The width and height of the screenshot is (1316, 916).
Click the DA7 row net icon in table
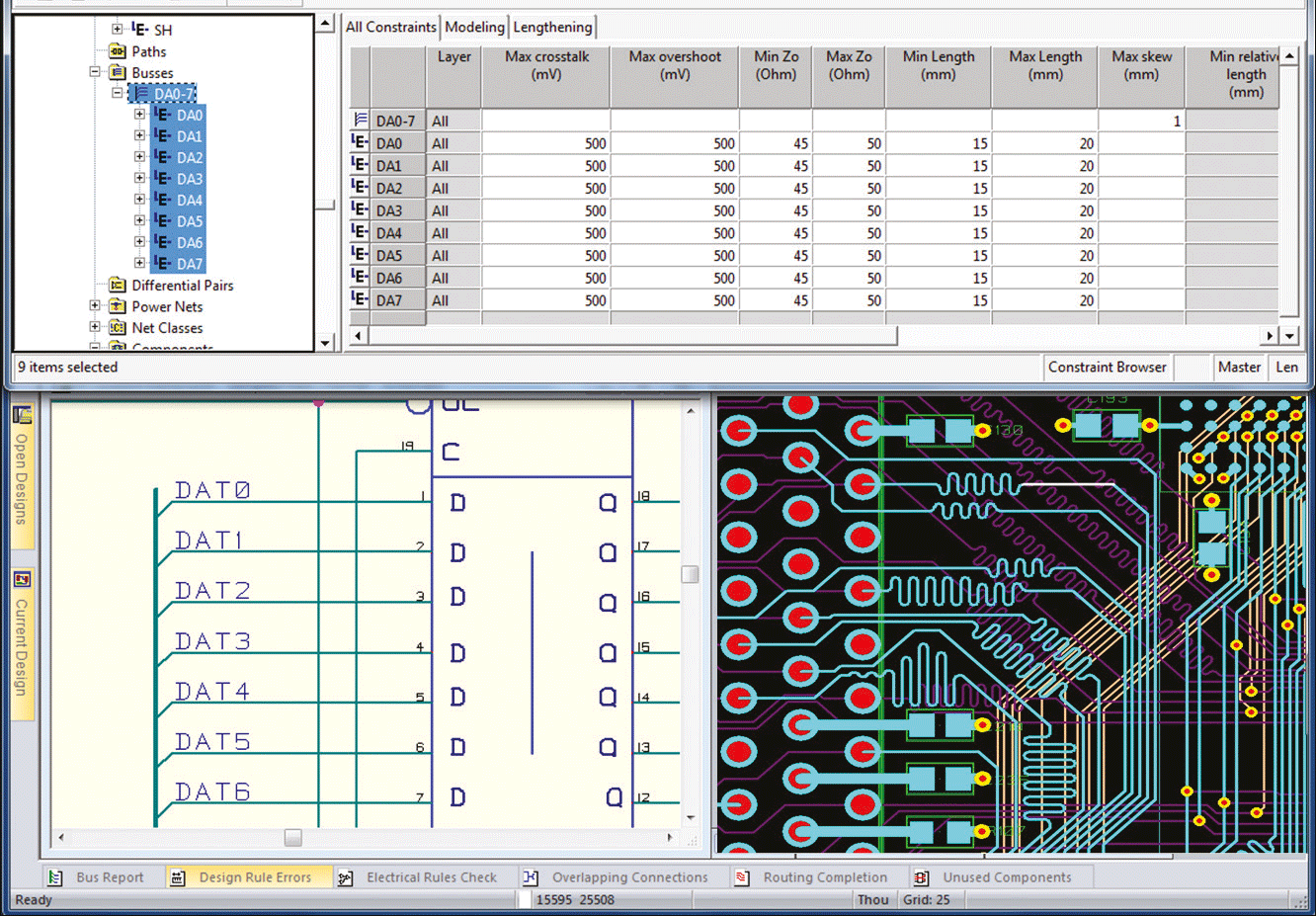coord(361,299)
